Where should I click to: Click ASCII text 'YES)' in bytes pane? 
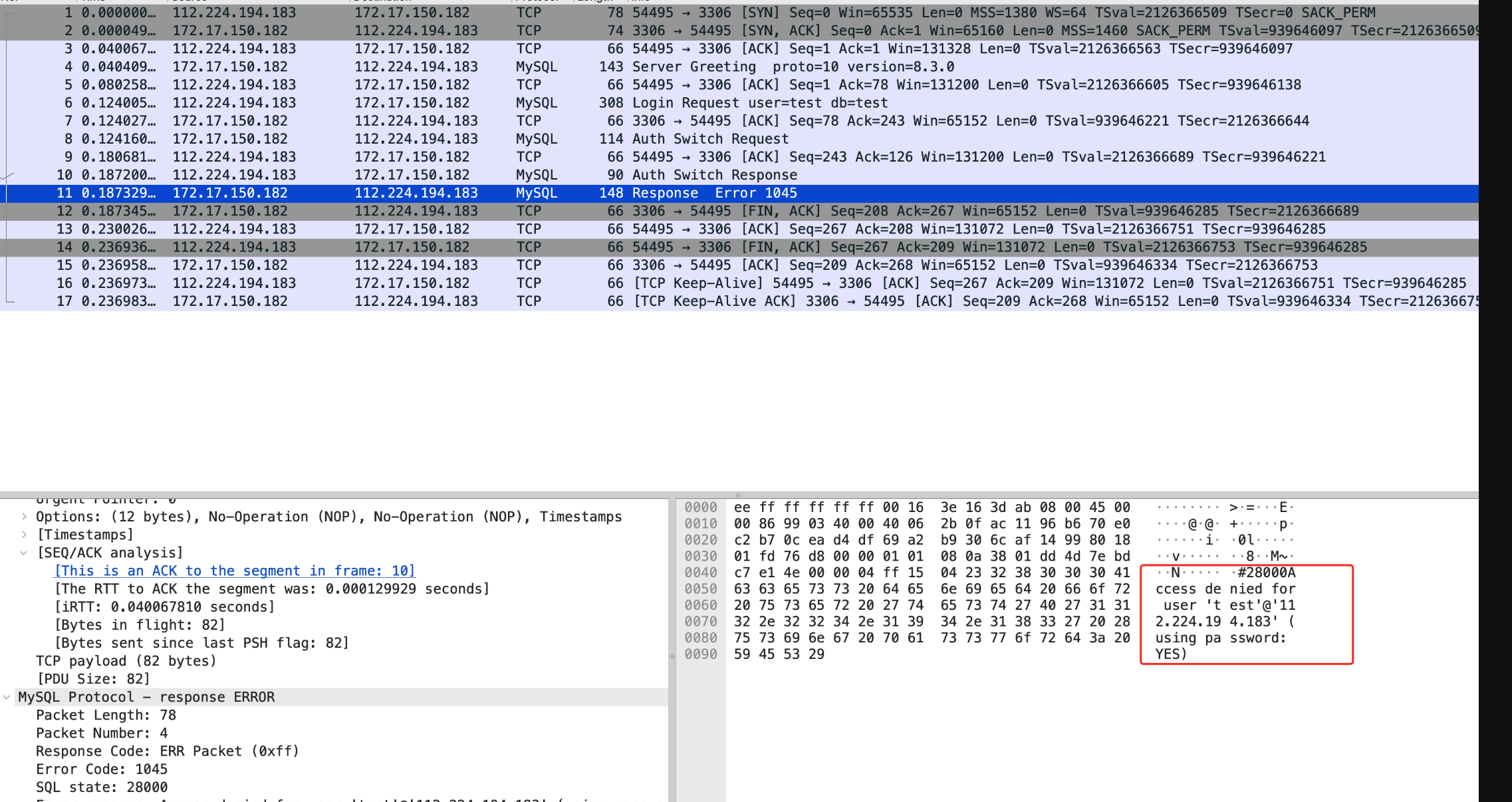point(1172,654)
